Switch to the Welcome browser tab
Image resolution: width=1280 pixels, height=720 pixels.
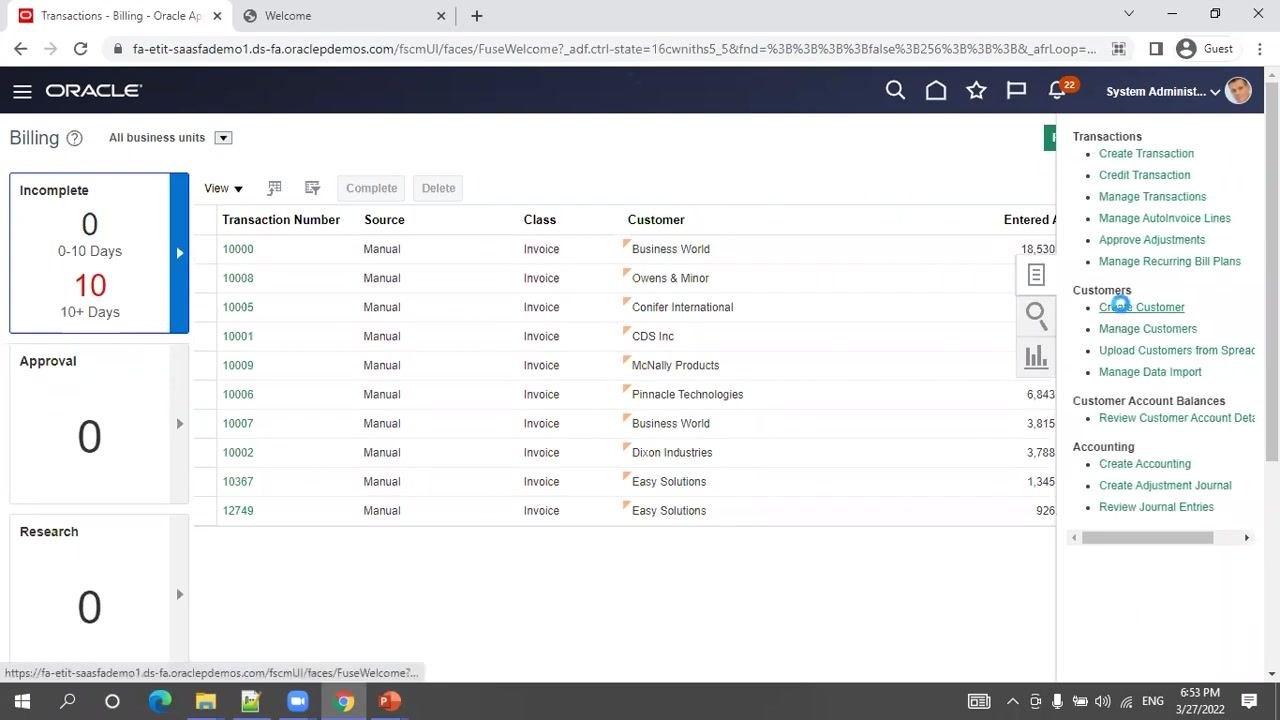(x=345, y=16)
